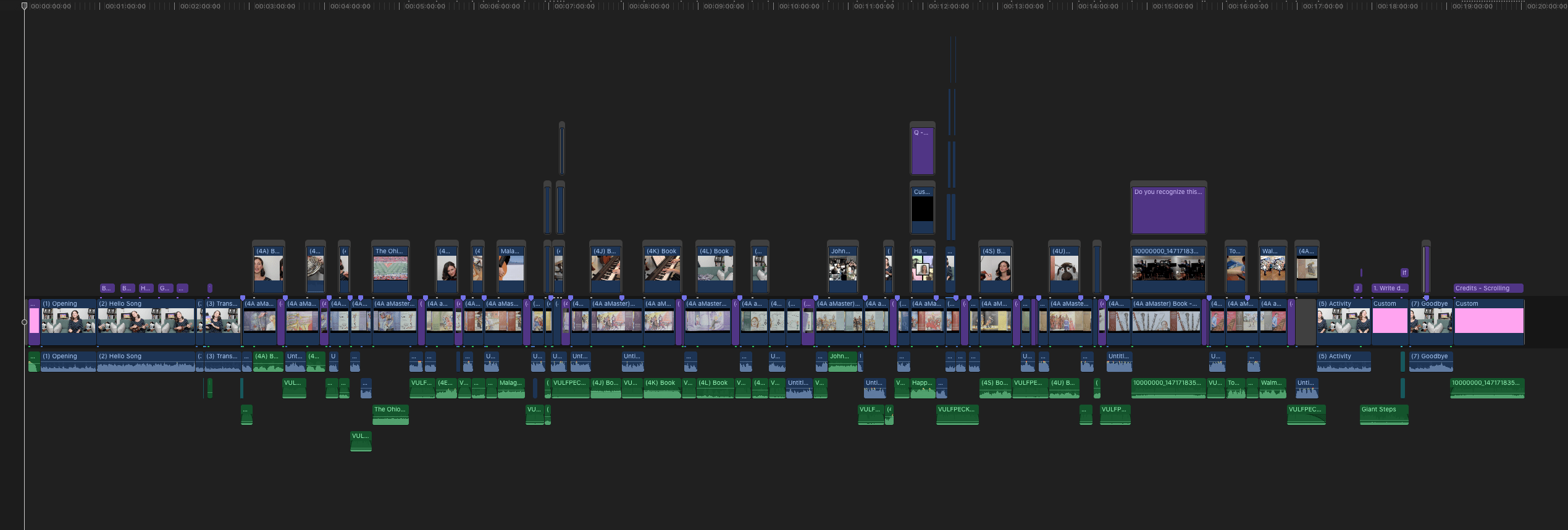Select the Mala... connected guitar video clip
The width and height of the screenshot is (1568, 530).
coord(511,269)
